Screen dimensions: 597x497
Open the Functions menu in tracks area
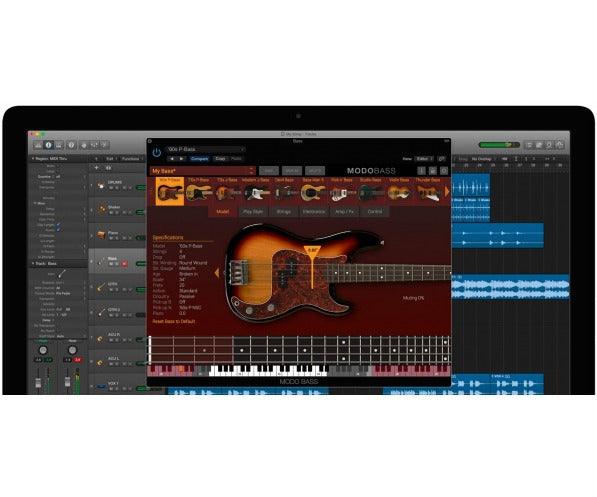(130, 159)
